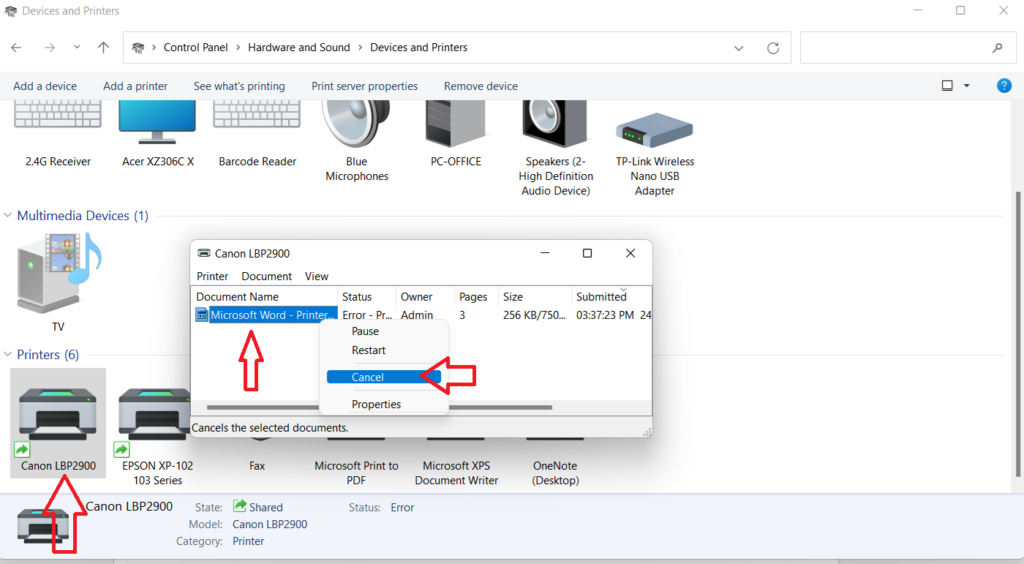Click the Multimedia Devices (1) group heading

click(82, 215)
